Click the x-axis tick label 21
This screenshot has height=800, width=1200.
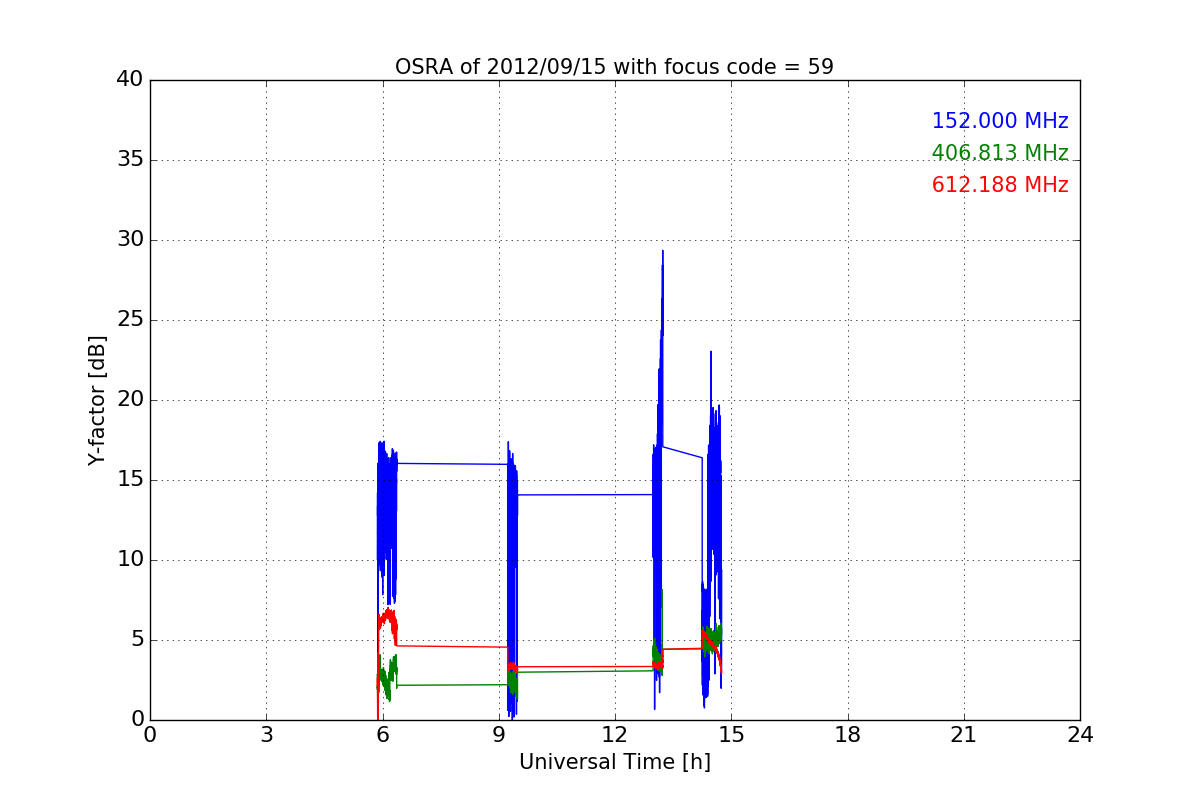tap(963, 735)
